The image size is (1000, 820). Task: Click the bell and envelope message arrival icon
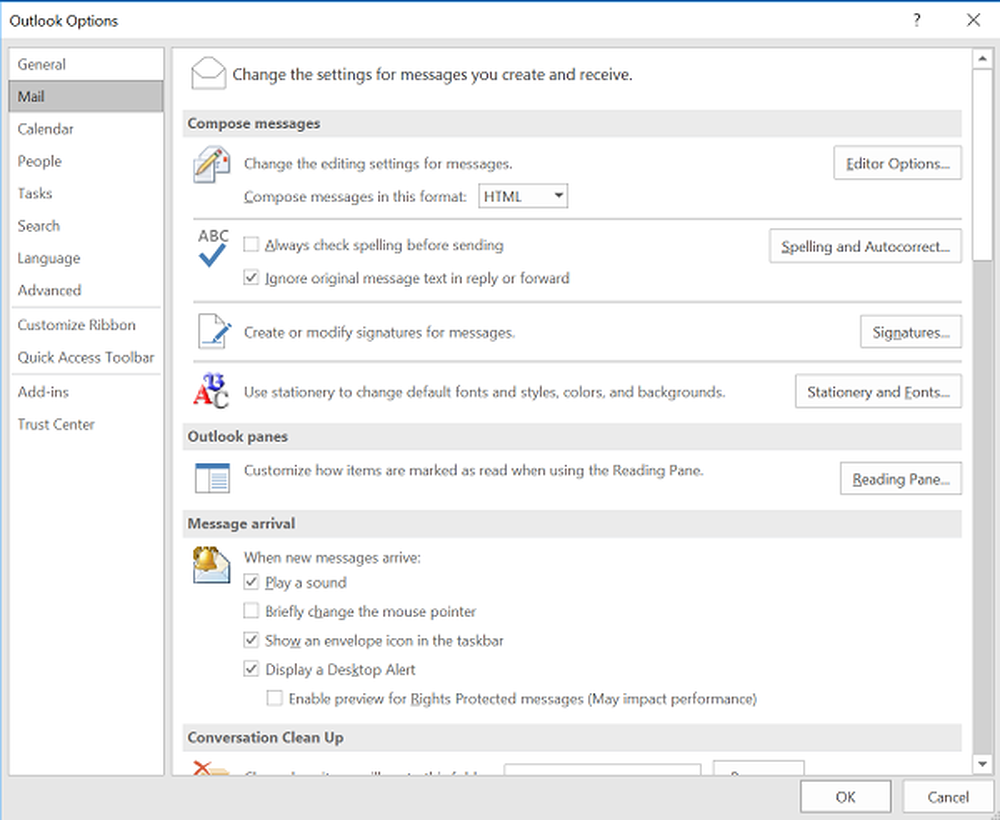coord(211,565)
